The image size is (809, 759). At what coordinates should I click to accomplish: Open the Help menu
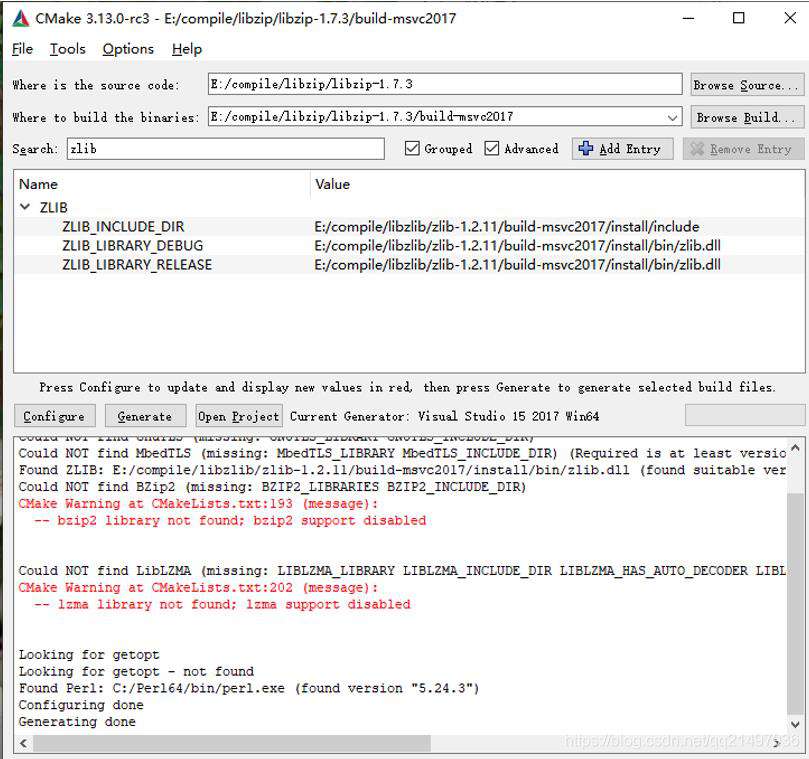(187, 49)
